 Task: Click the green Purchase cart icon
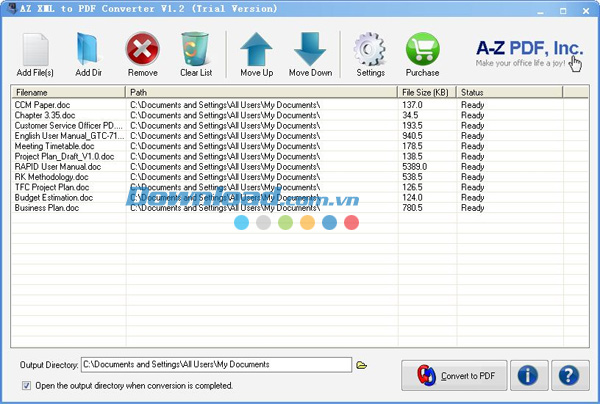point(422,49)
